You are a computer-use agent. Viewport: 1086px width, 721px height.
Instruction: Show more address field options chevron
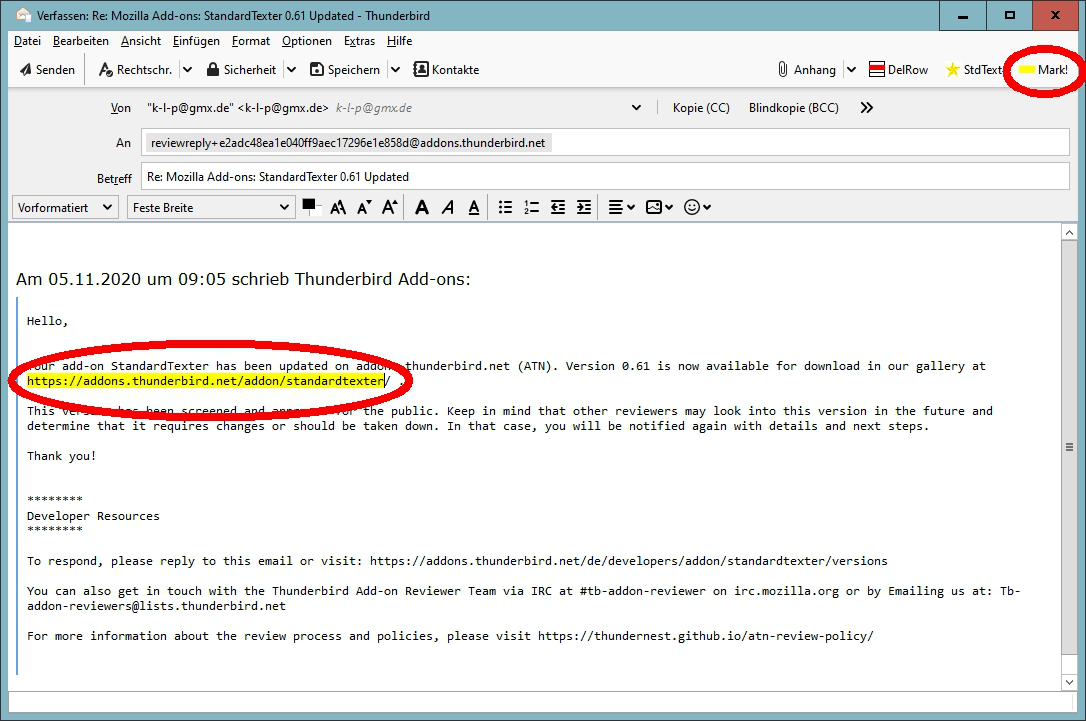click(x=866, y=107)
